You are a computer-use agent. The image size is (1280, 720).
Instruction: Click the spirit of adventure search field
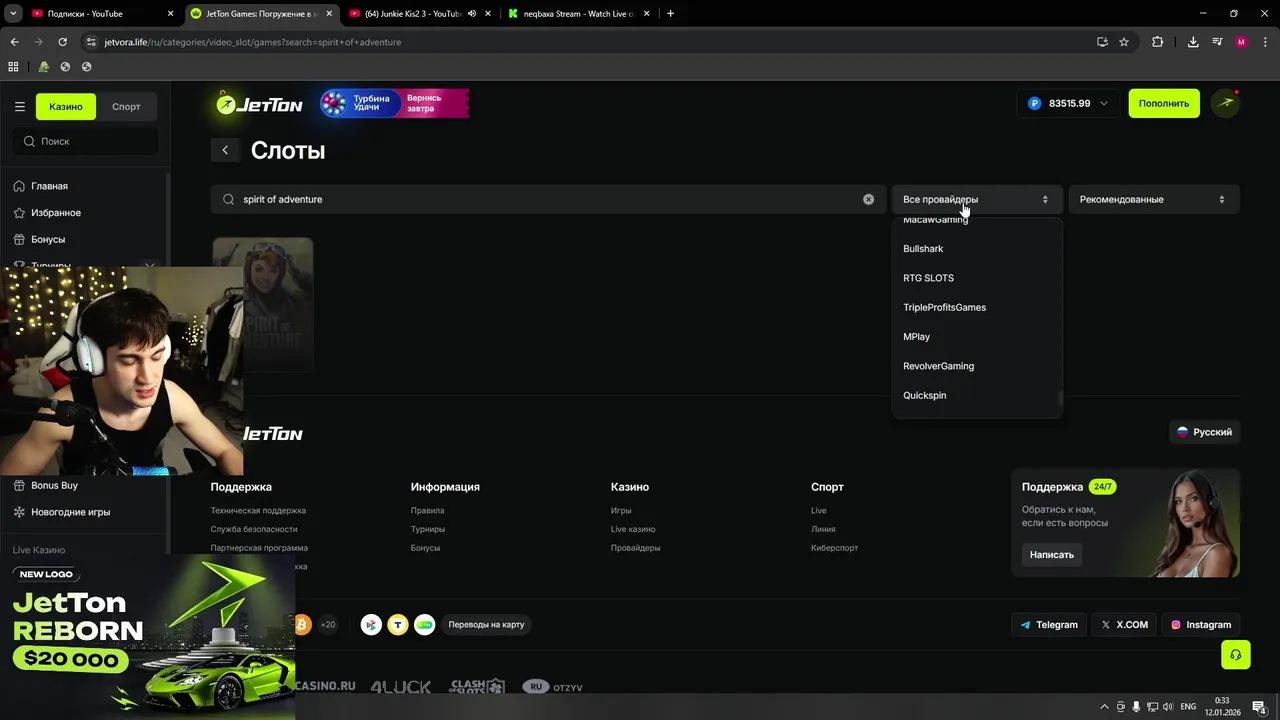click(x=548, y=199)
